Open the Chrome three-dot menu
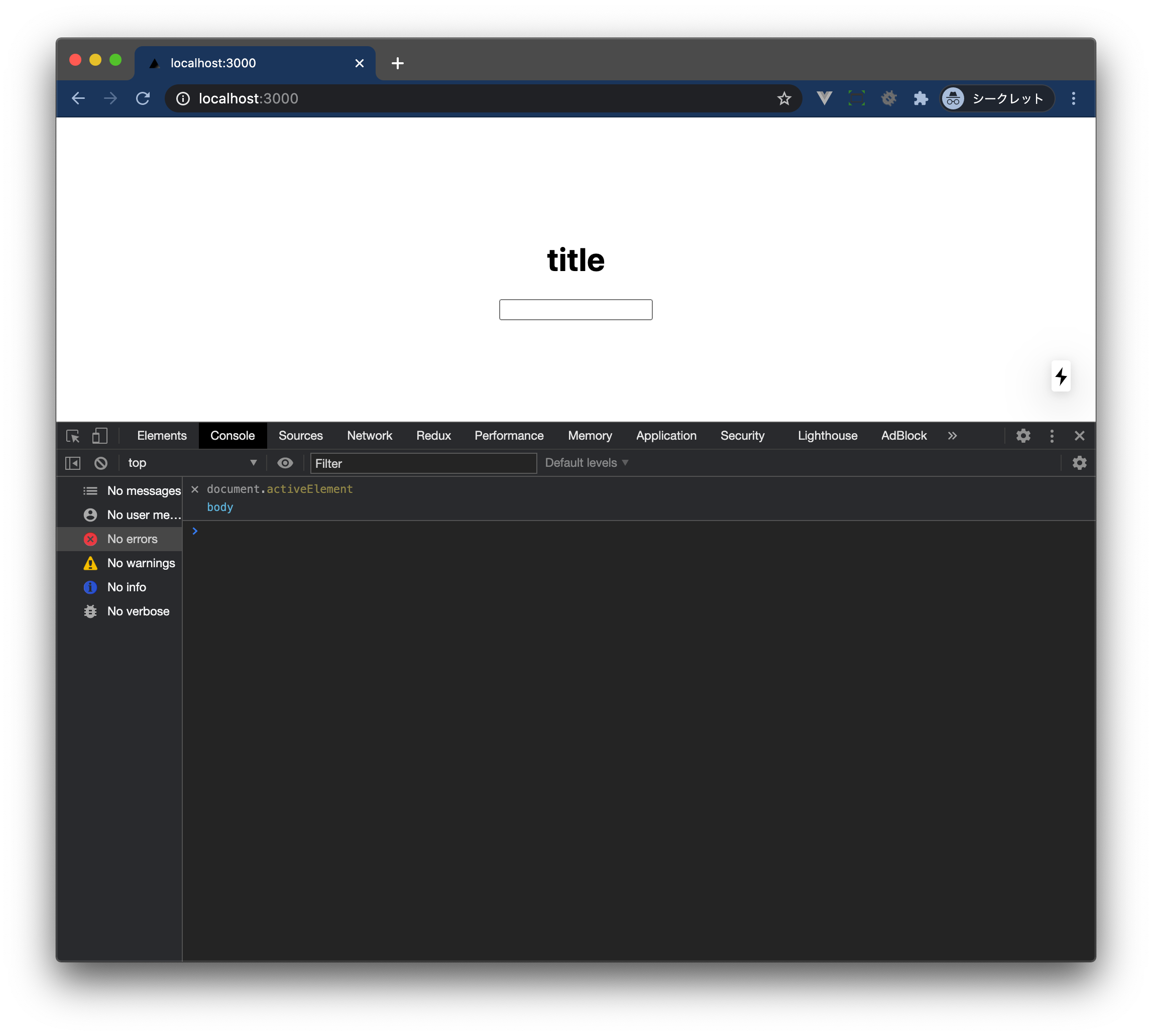Image resolution: width=1152 pixels, height=1036 pixels. coord(1074,98)
